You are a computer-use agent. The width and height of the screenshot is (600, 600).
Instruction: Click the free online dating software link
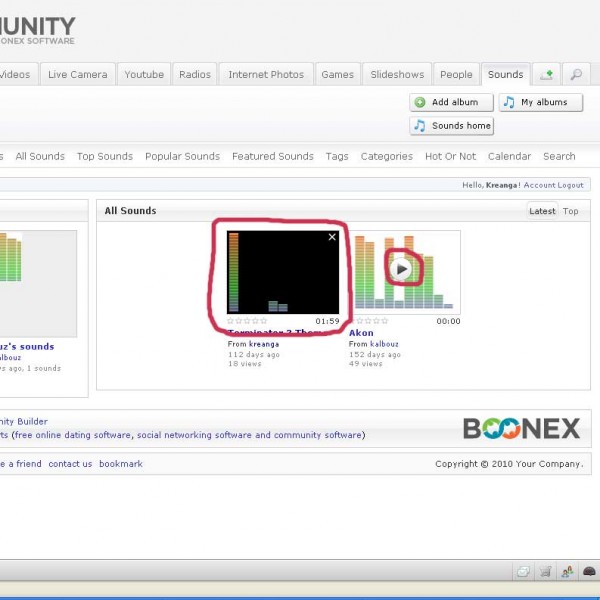(x=72, y=435)
